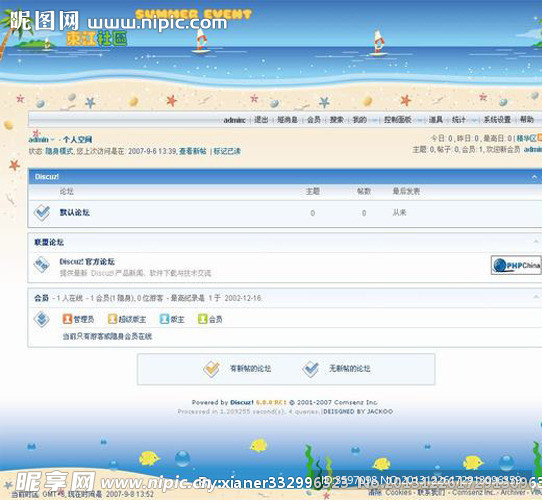This screenshot has width=542, height=500.
Task: Open the dropdown arrow beside 统计
Action: (x=474, y=120)
